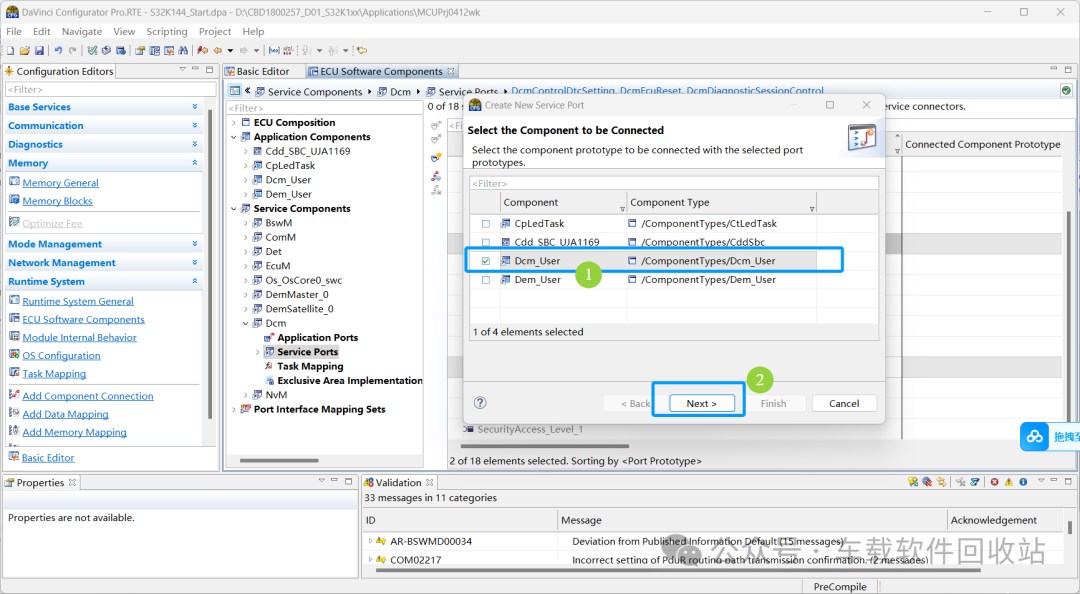Expand the NvM tree node
Screen dimensions: 1080x594
[x=245, y=395]
